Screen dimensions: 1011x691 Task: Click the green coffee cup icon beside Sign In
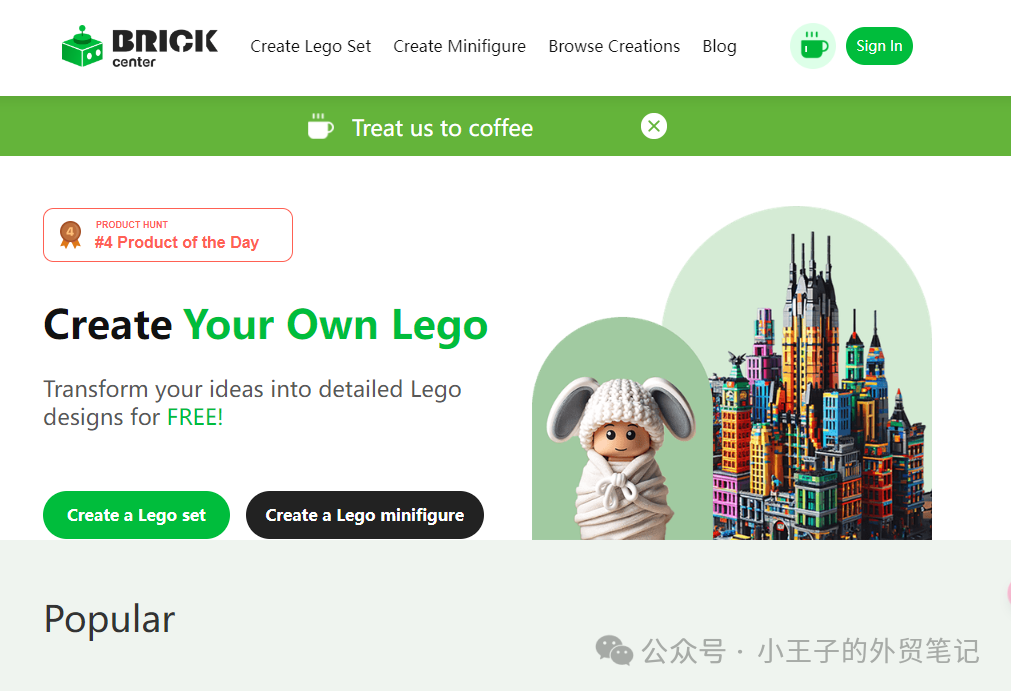click(813, 46)
